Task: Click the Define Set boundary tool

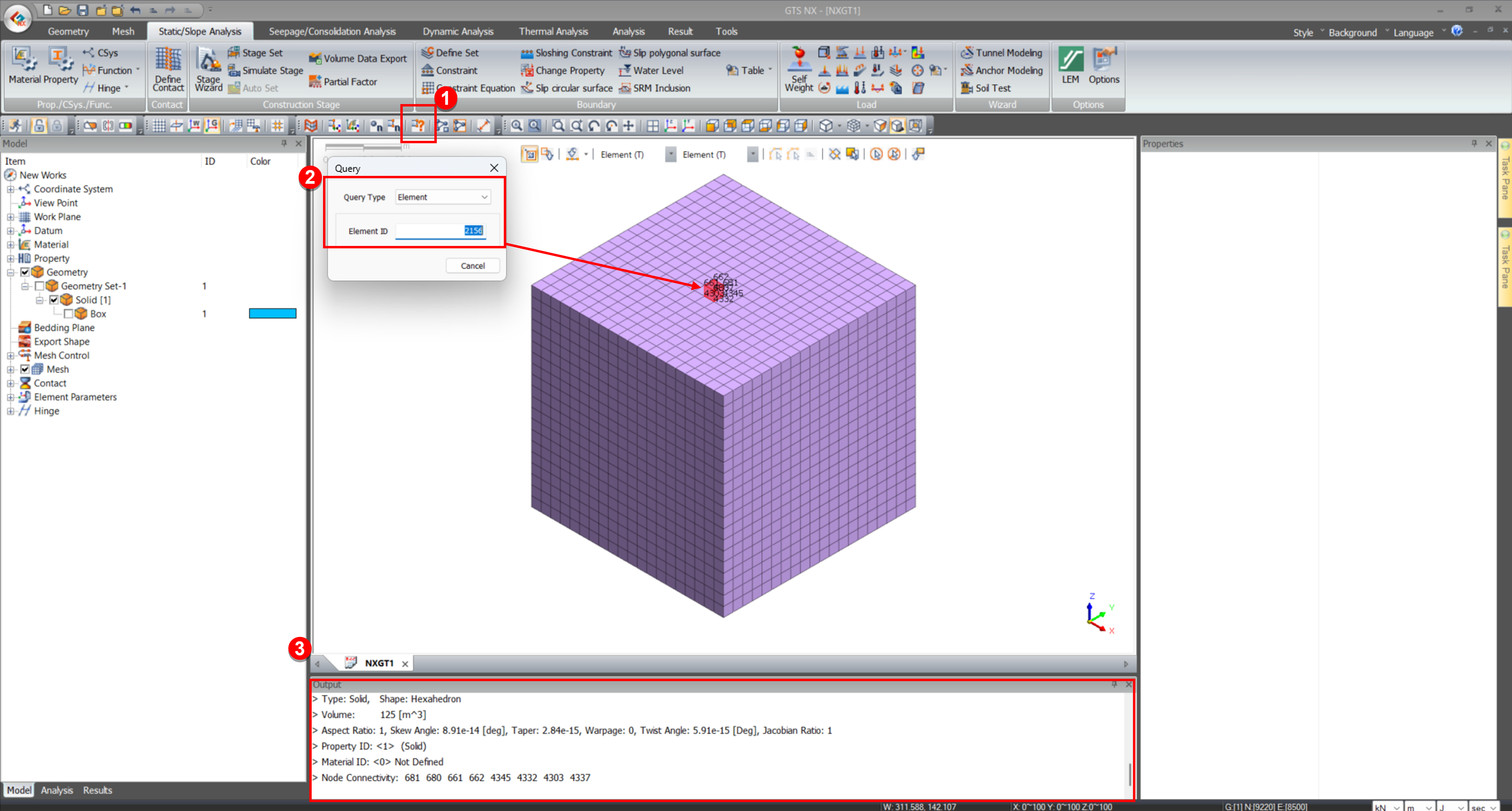Action: (450, 53)
